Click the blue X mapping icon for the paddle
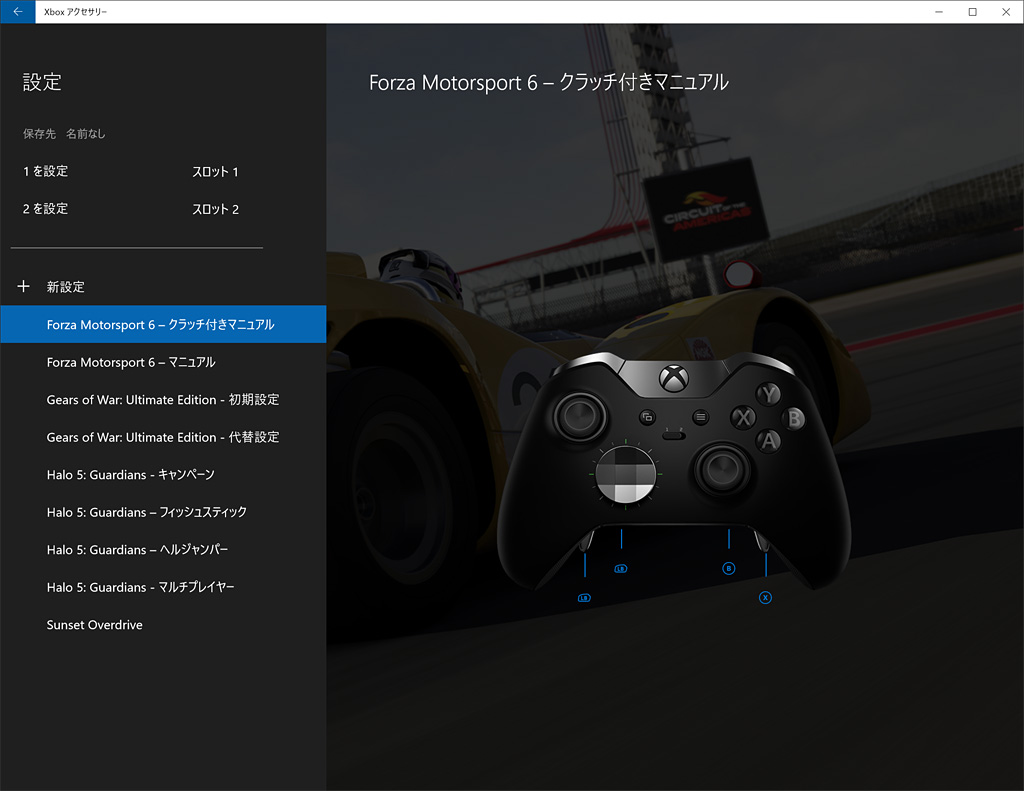Image resolution: width=1024 pixels, height=791 pixels. 765,598
